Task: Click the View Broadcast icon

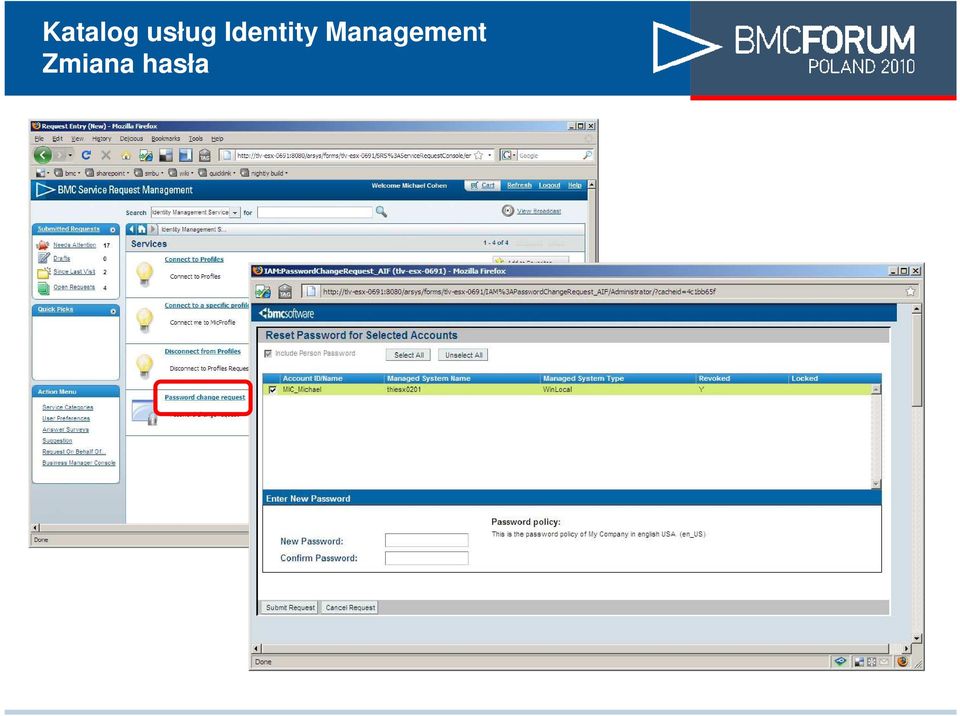Action: (508, 211)
